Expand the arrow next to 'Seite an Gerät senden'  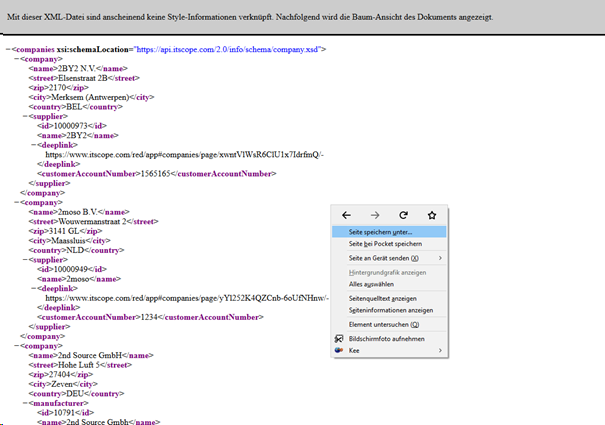[x=440, y=258]
